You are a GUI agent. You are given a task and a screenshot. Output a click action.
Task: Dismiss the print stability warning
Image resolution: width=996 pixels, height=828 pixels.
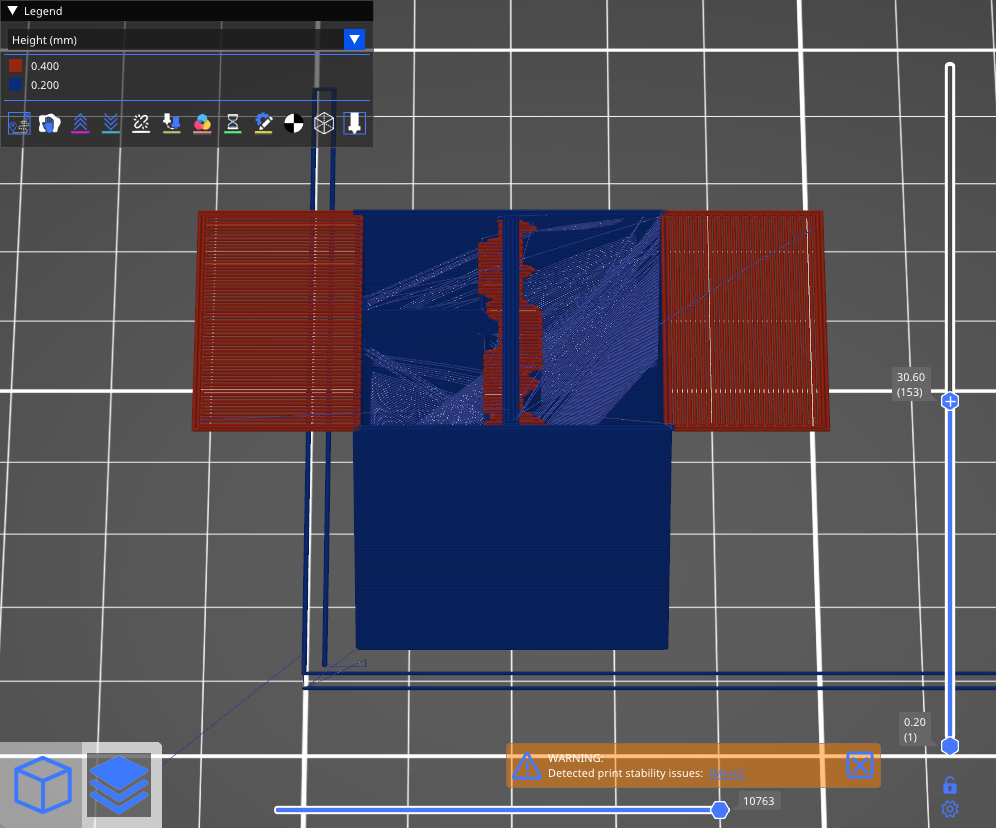(x=860, y=766)
